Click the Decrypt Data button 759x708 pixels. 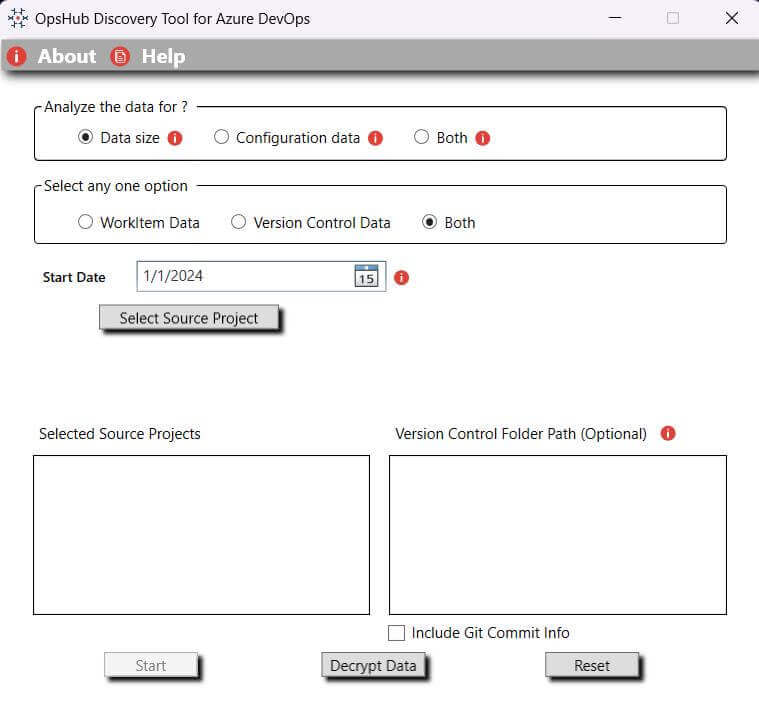[x=373, y=665]
